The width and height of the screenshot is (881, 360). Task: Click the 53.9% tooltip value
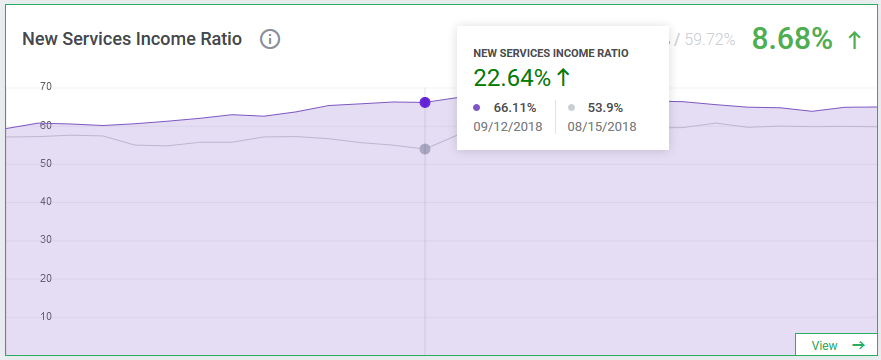click(605, 107)
